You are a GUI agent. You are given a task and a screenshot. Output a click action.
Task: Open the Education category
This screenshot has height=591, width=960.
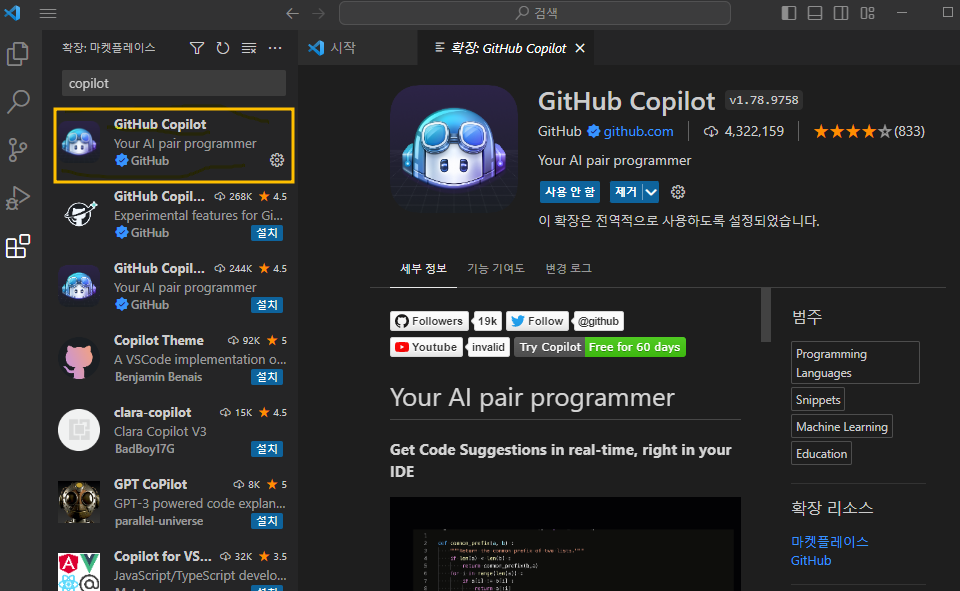(x=821, y=453)
